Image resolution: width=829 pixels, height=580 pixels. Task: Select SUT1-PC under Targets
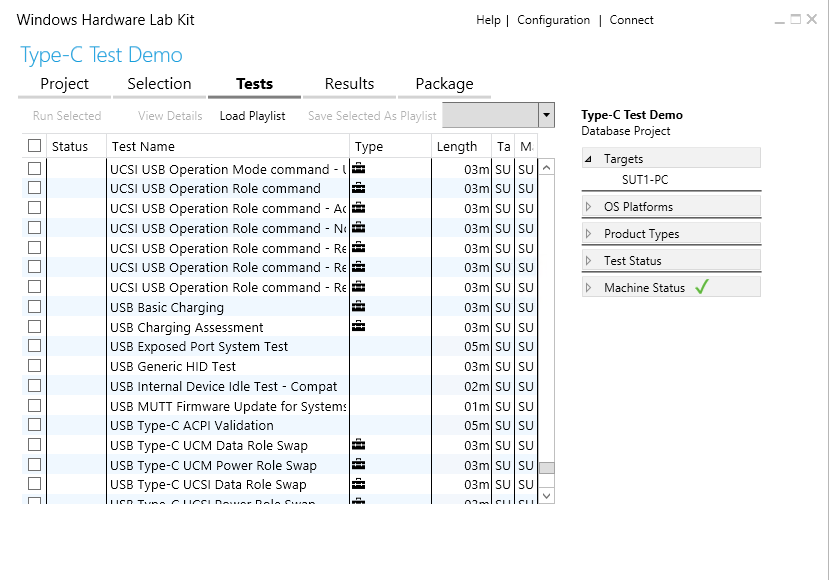click(x=644, y=180)
